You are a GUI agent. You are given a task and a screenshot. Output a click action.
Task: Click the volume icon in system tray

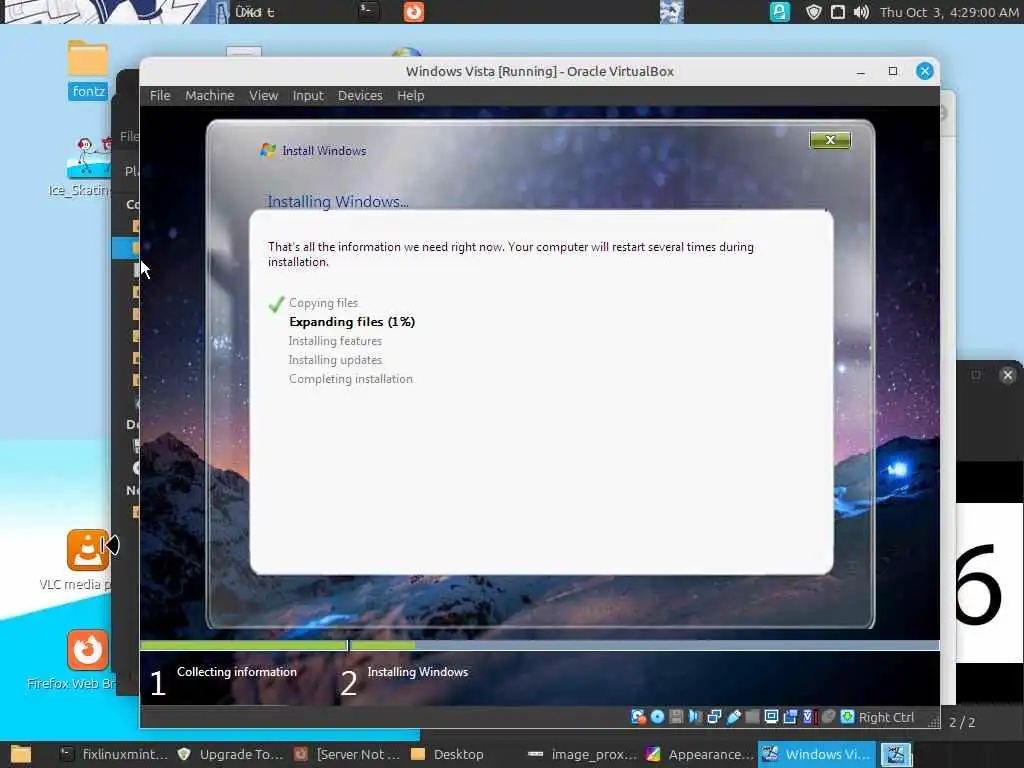861,12
